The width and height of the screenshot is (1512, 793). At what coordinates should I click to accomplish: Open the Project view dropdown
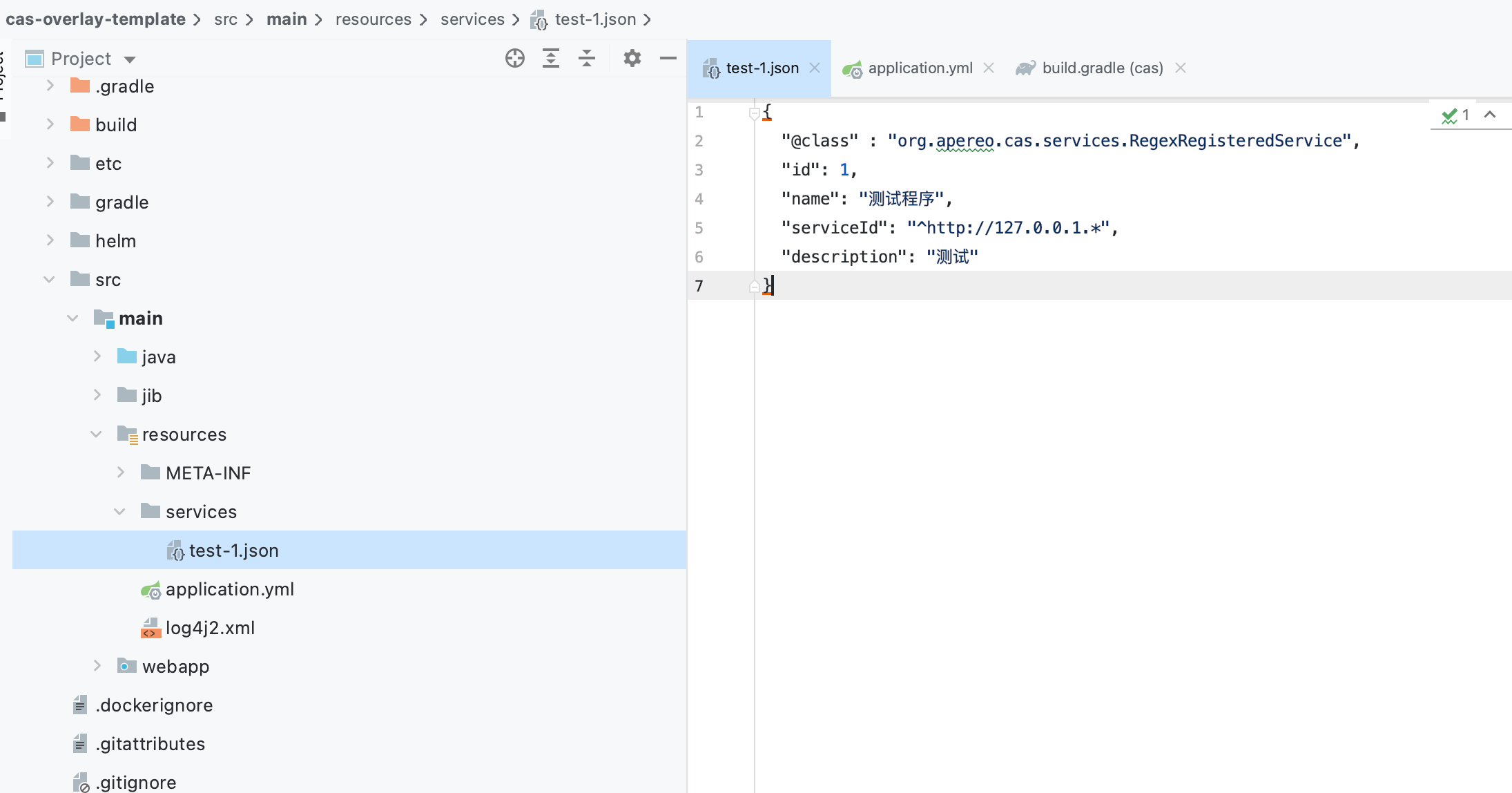[130, 59]
